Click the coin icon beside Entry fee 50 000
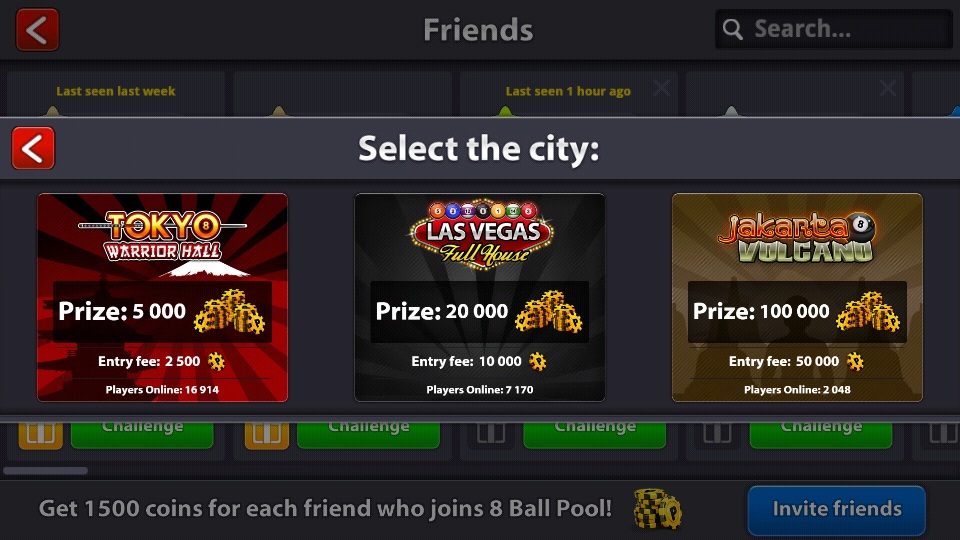Screen dimensions: 960x540 tap(855, 361)
